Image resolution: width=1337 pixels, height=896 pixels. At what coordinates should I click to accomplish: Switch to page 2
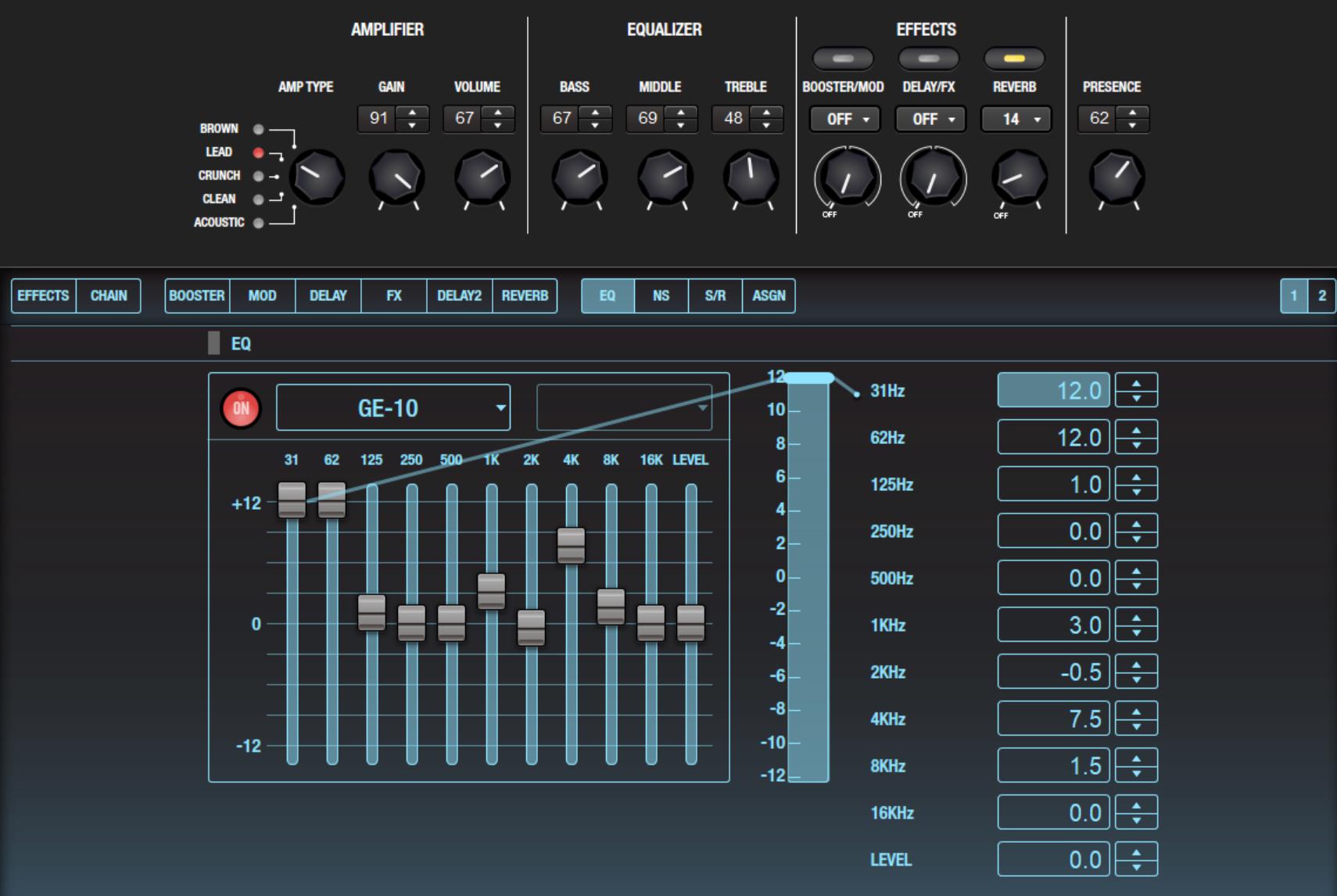point(1322,296)
